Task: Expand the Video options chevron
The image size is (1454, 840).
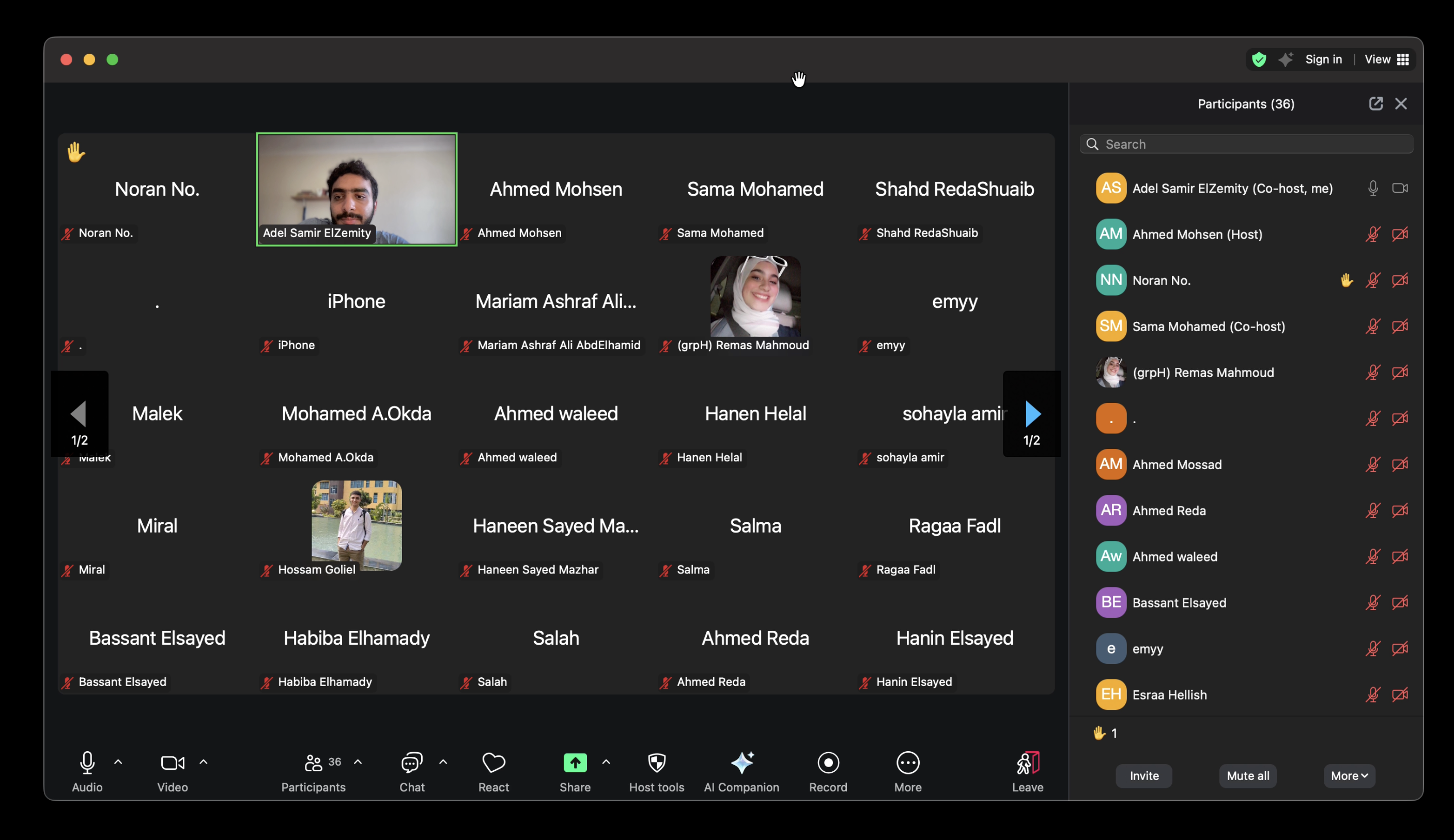Action: click(x=204, y=761)
